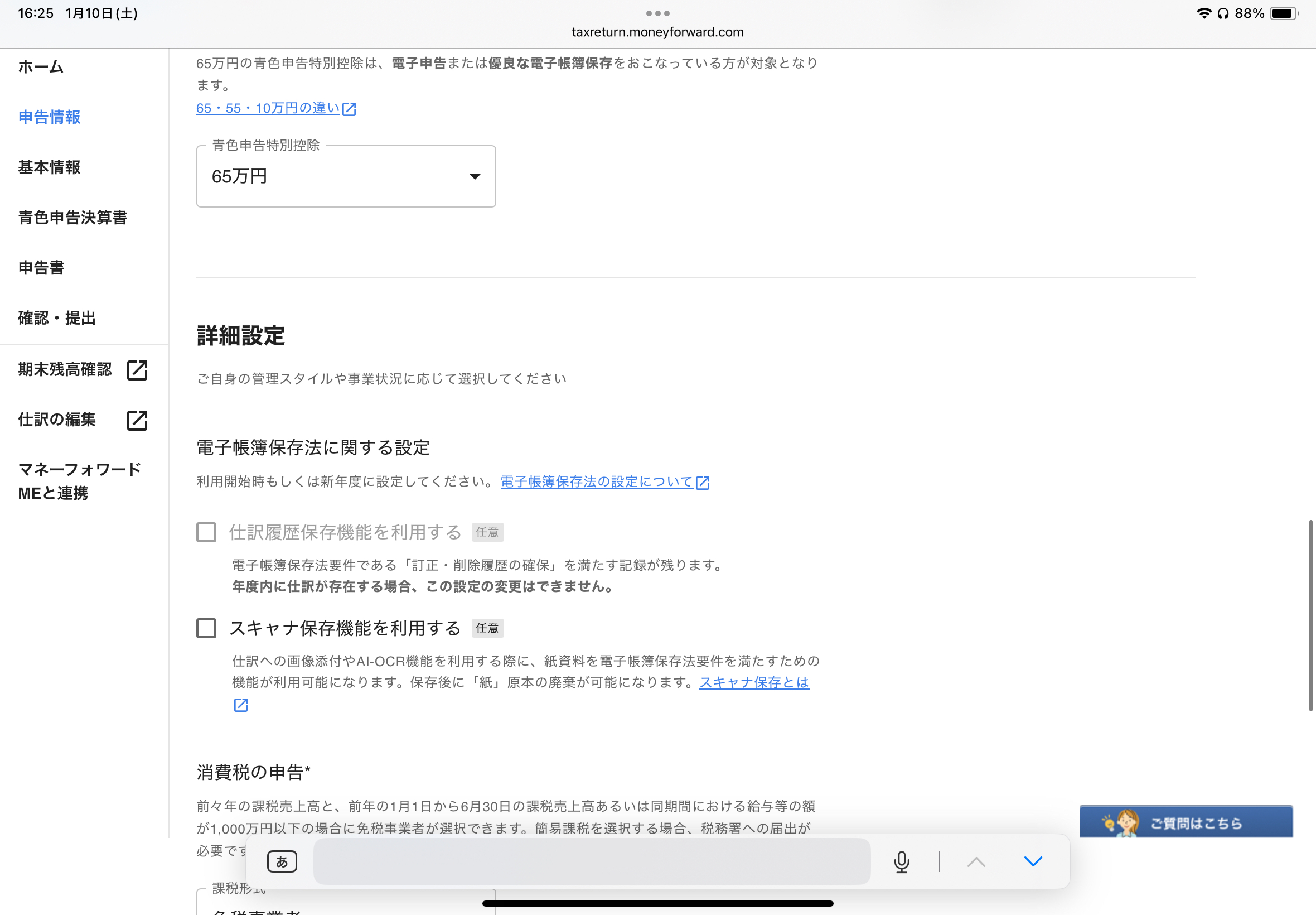Tap the battery status icon
This screenshot has width=1316, height=915.
click(1284, 13)
